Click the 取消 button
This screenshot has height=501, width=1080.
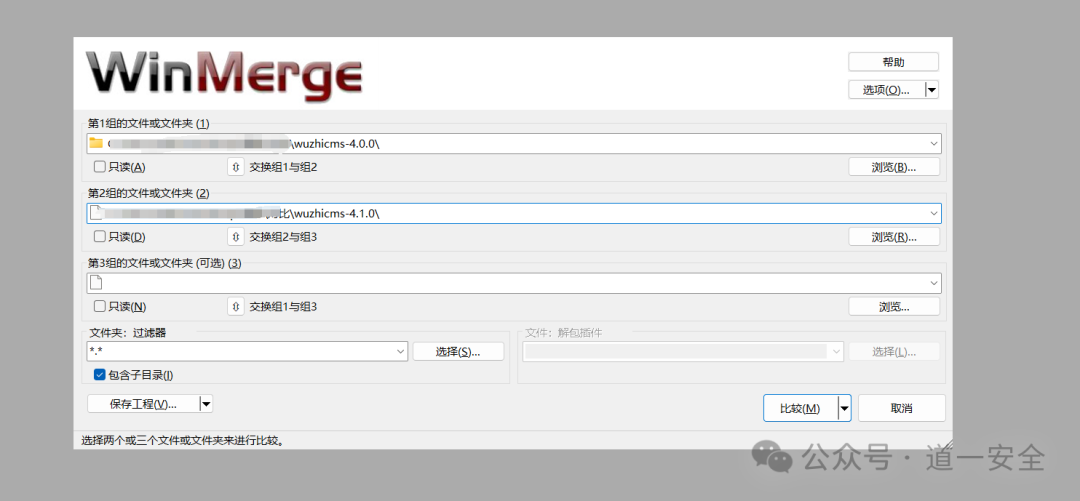[x=902, y=408]
